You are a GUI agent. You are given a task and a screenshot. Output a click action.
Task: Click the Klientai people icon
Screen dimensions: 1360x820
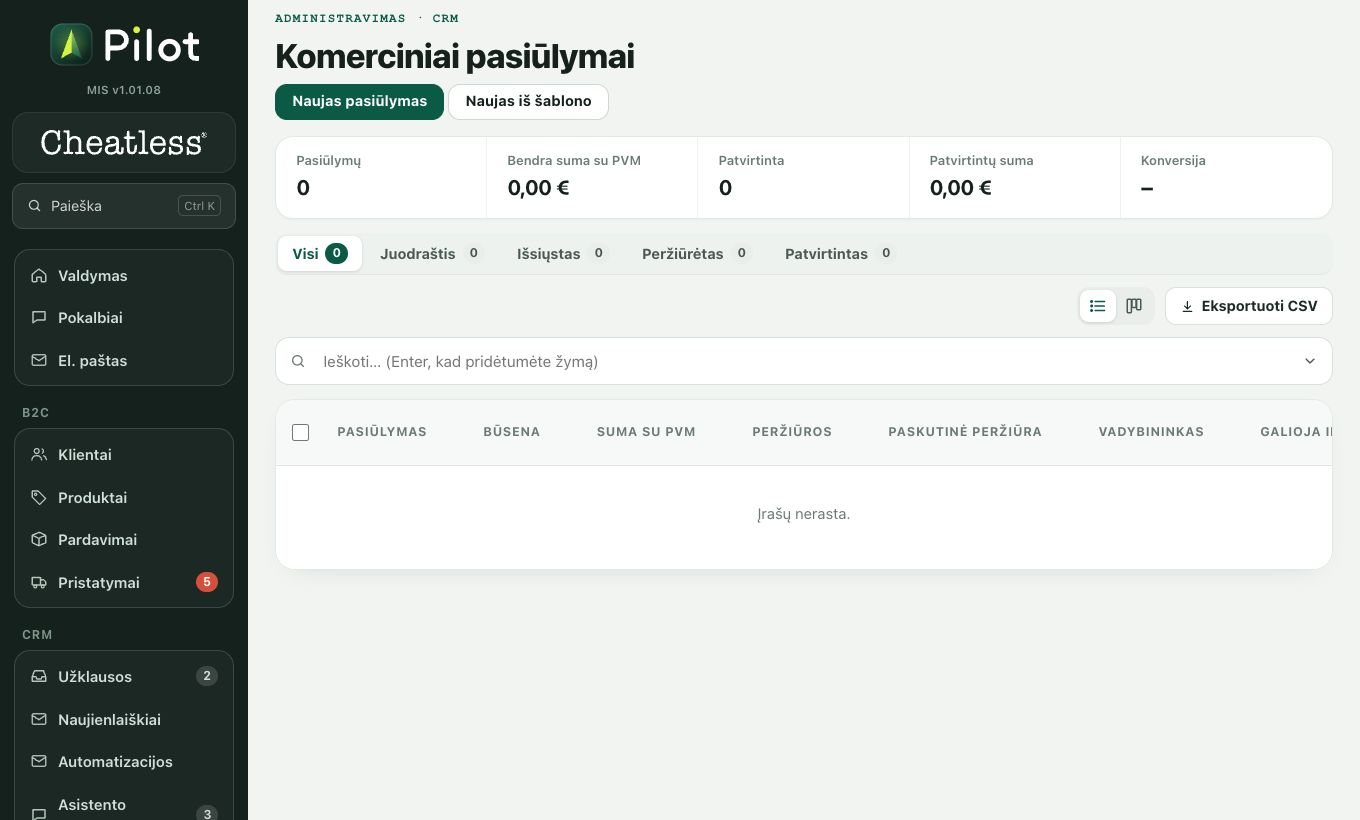click(39, 455)
